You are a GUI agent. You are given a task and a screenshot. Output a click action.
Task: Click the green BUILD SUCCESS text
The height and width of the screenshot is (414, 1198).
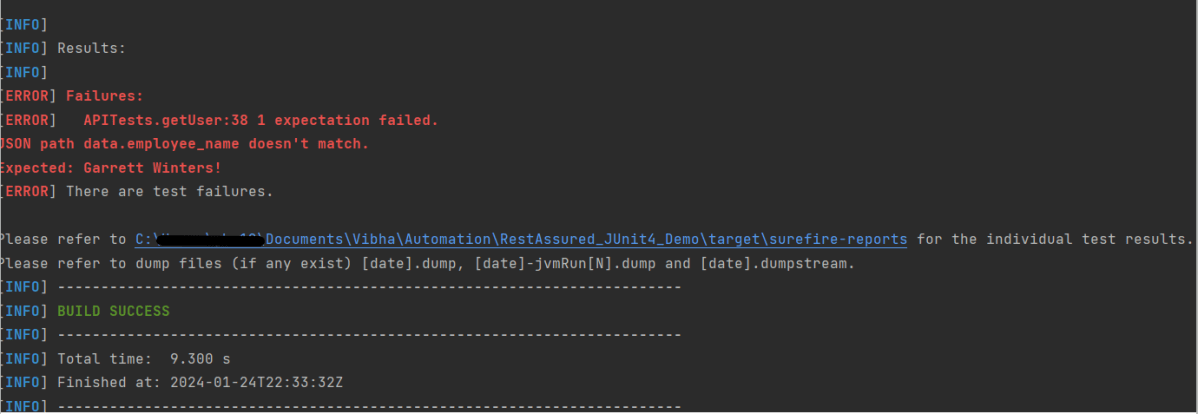coord(113,311)
